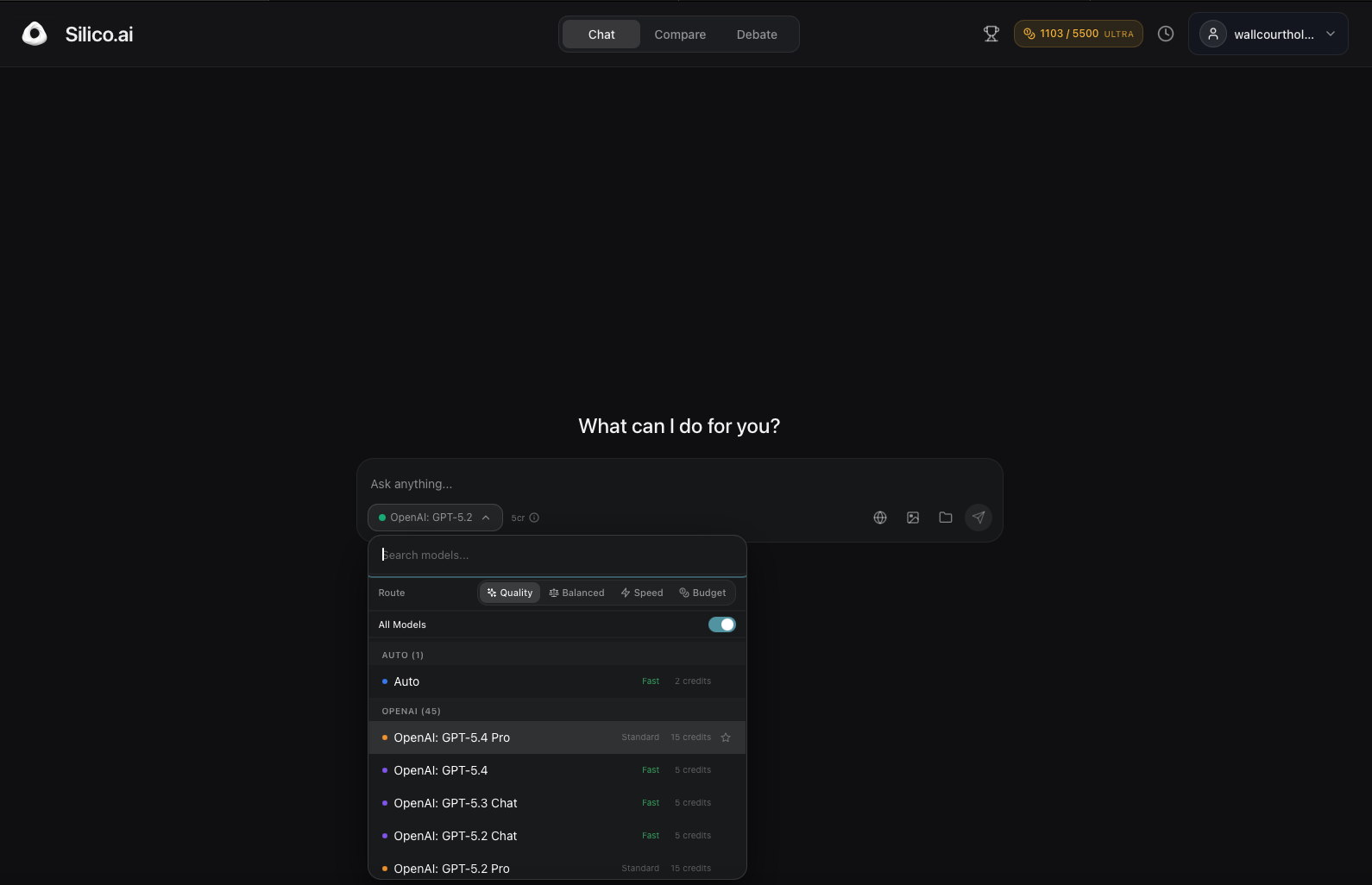1372x885 pixels.
Task: Choose OpenAI: GPT-5.2 Chat model
Action: 557,836
